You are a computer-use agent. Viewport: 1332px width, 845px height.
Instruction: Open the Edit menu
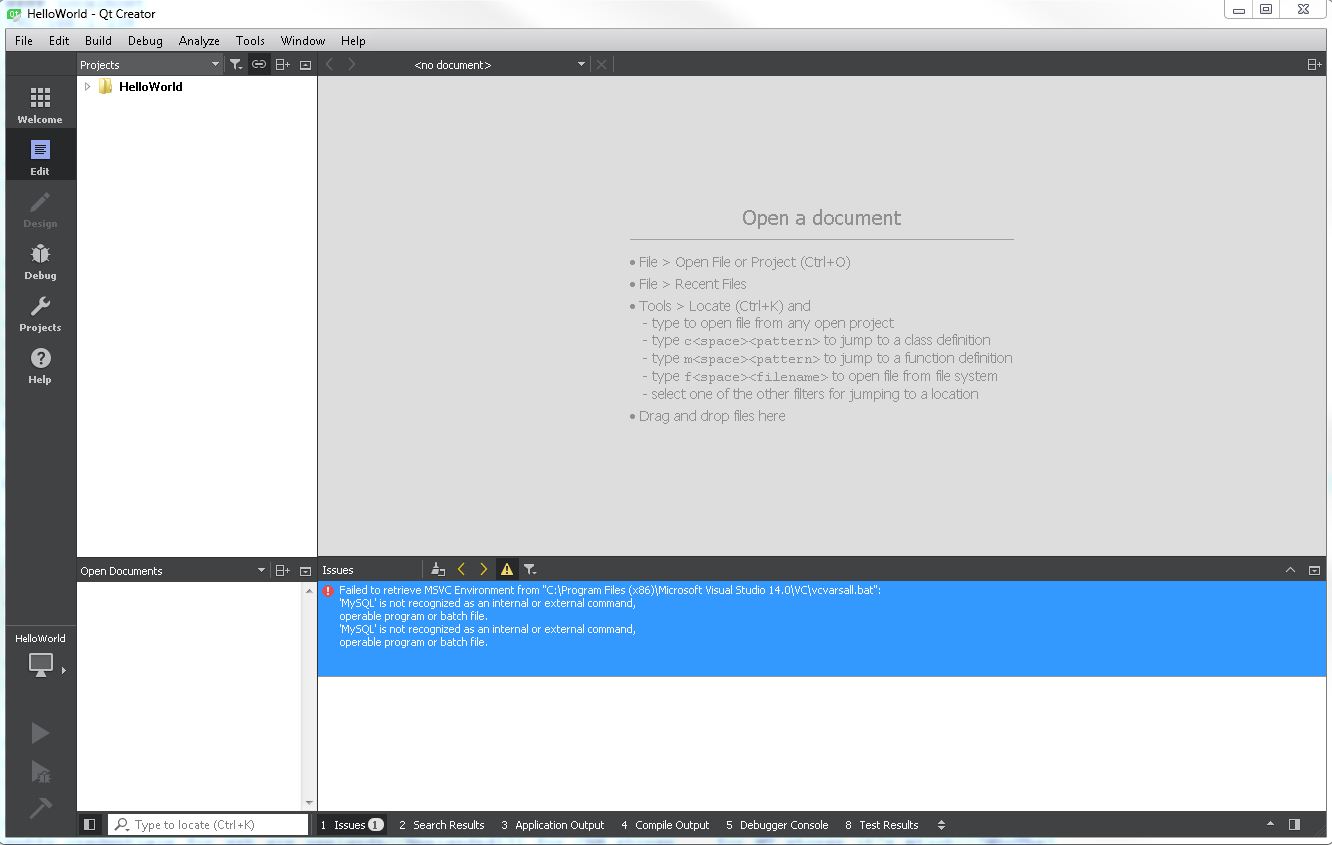59,41
